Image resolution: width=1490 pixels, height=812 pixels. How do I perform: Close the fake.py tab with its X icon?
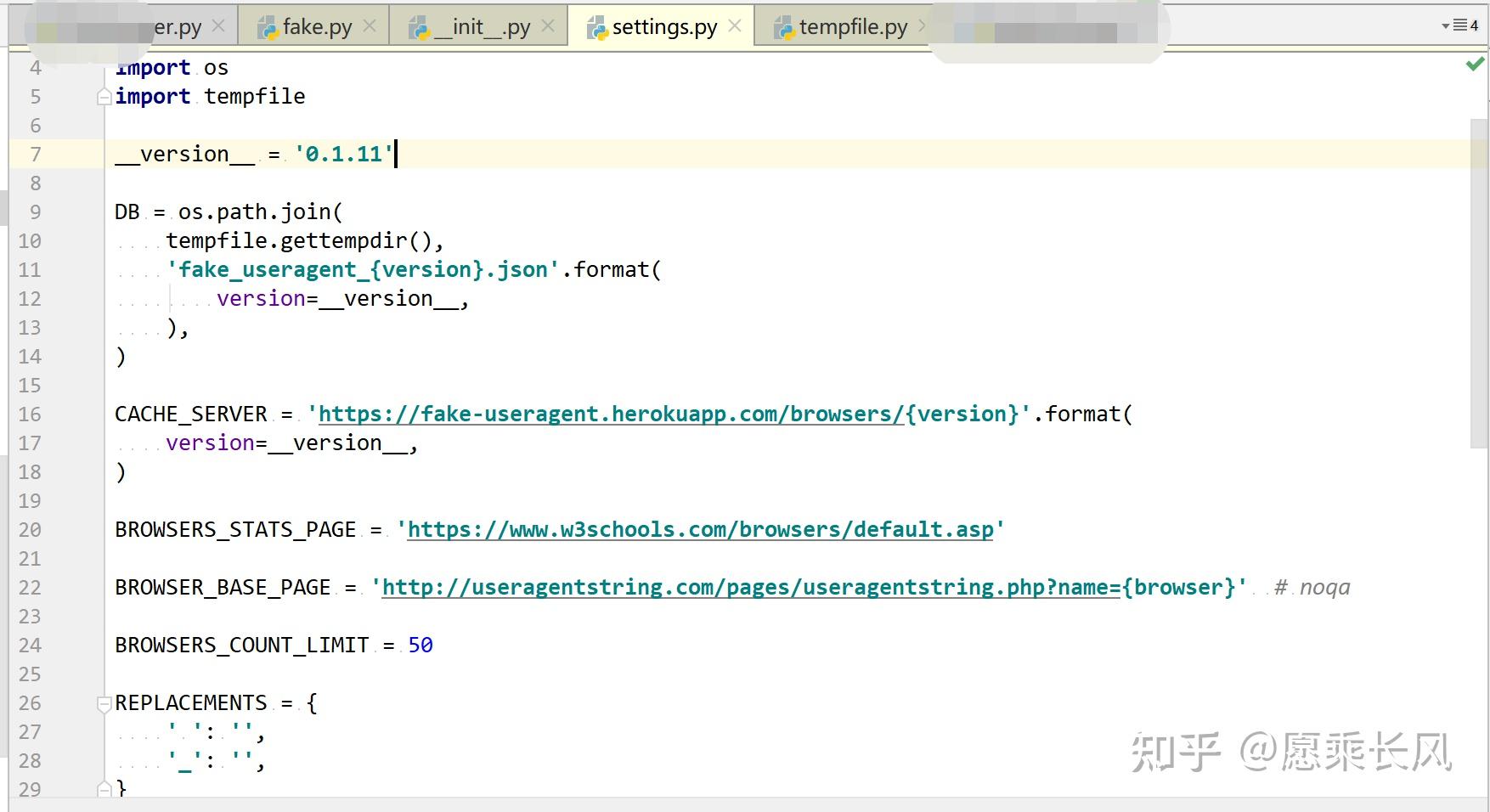pyautogui.click(x=370, y=25)
